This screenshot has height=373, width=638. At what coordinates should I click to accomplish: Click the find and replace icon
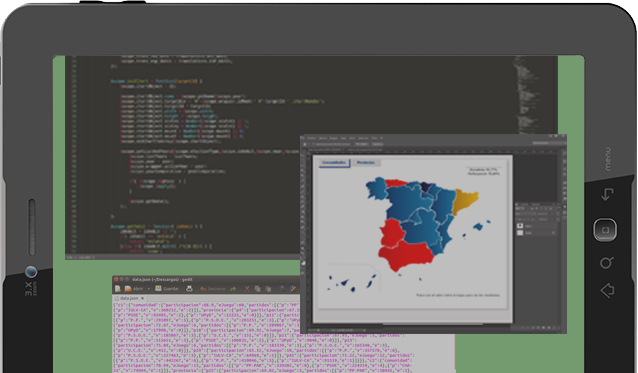click(x=293, y=289)
